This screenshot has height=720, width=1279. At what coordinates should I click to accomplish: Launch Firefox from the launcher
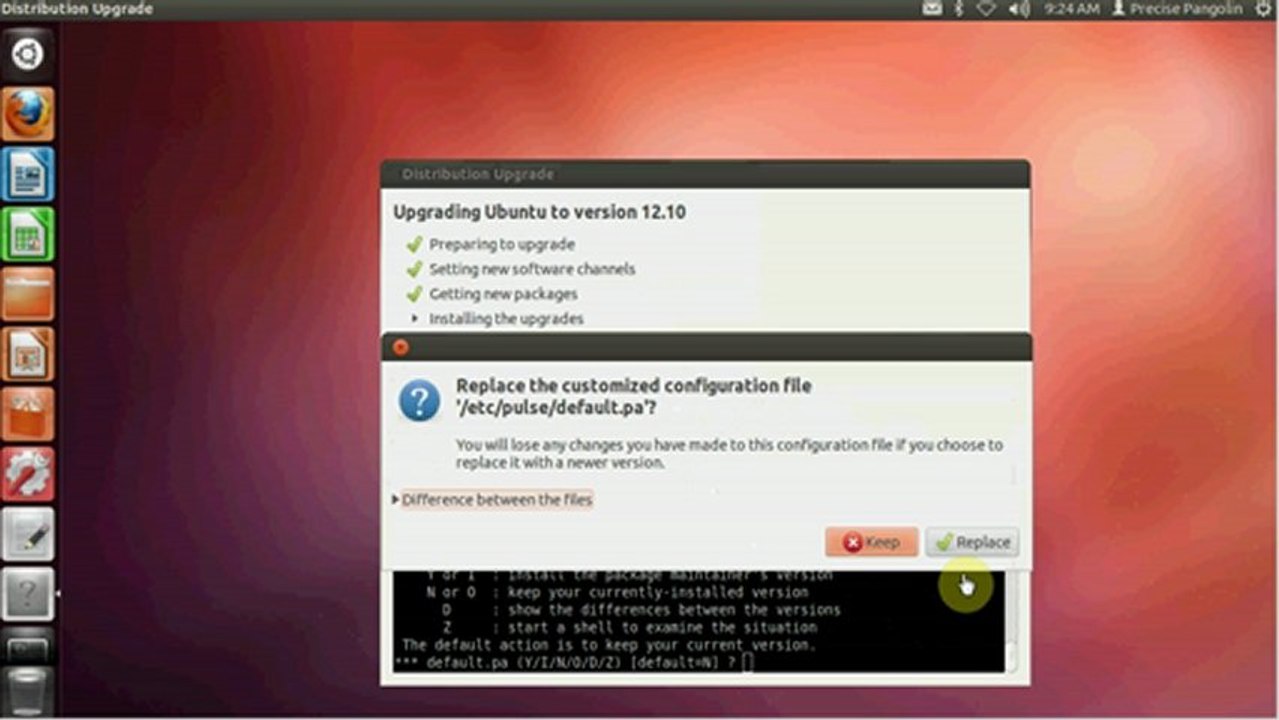click(x=27, y=113)
